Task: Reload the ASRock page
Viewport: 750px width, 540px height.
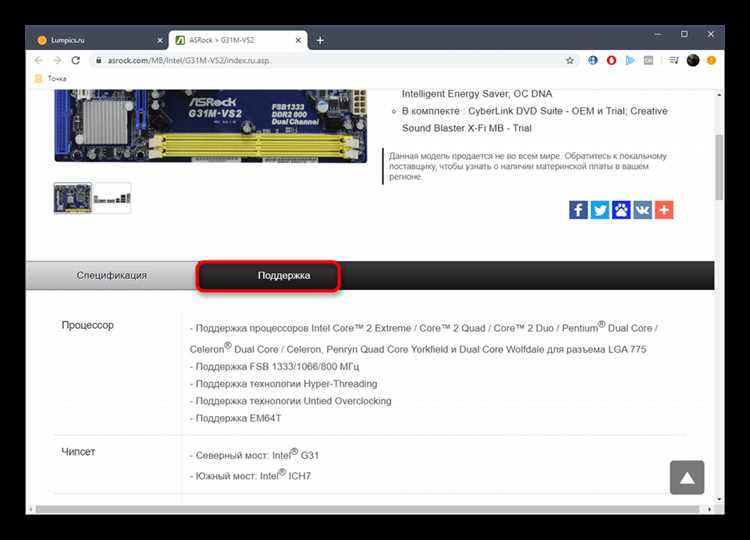Action: coord(76,60)
